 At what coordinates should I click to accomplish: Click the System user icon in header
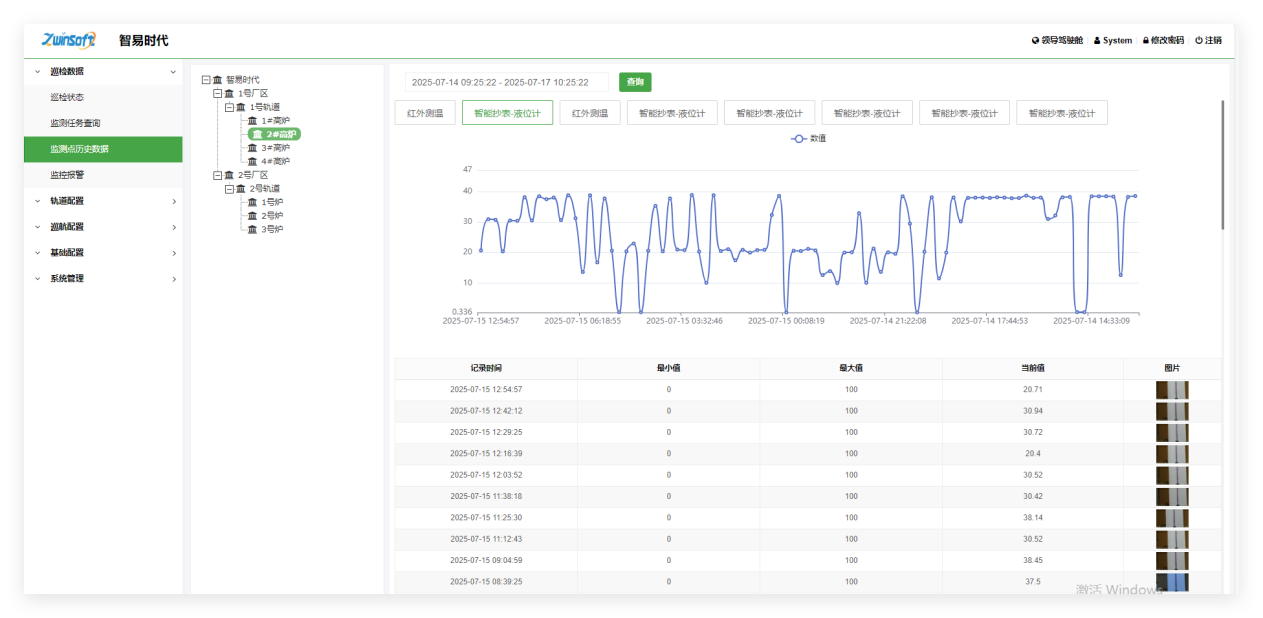point(1097,41)
